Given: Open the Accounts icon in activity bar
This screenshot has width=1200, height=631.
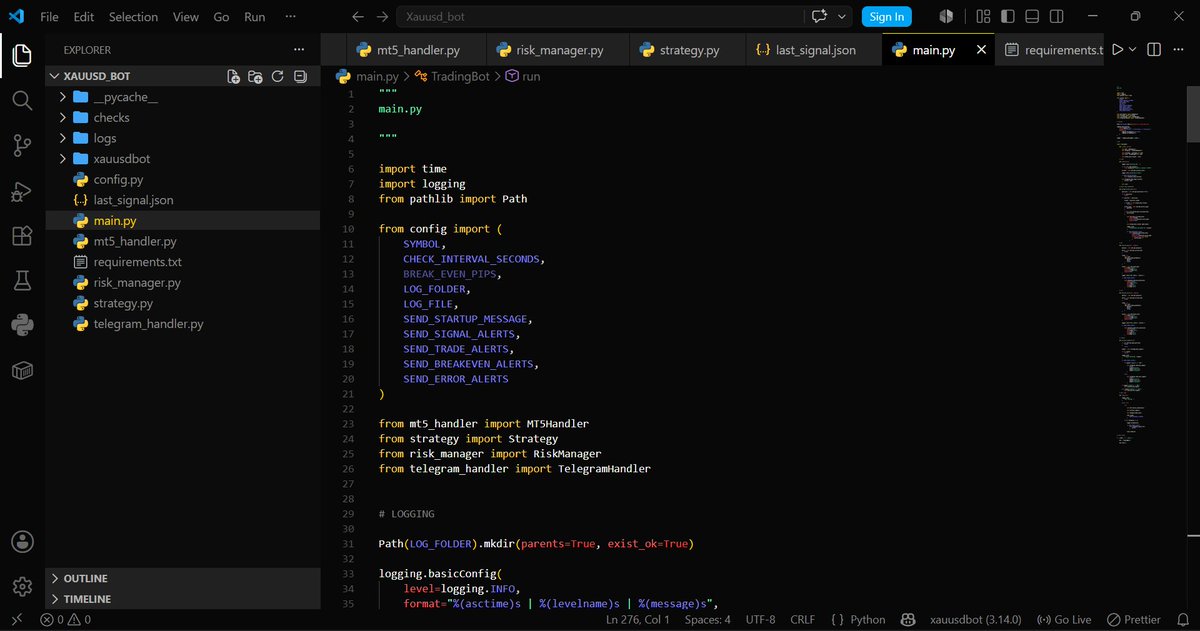Looking at the screenshot, I should click(22, 541).
